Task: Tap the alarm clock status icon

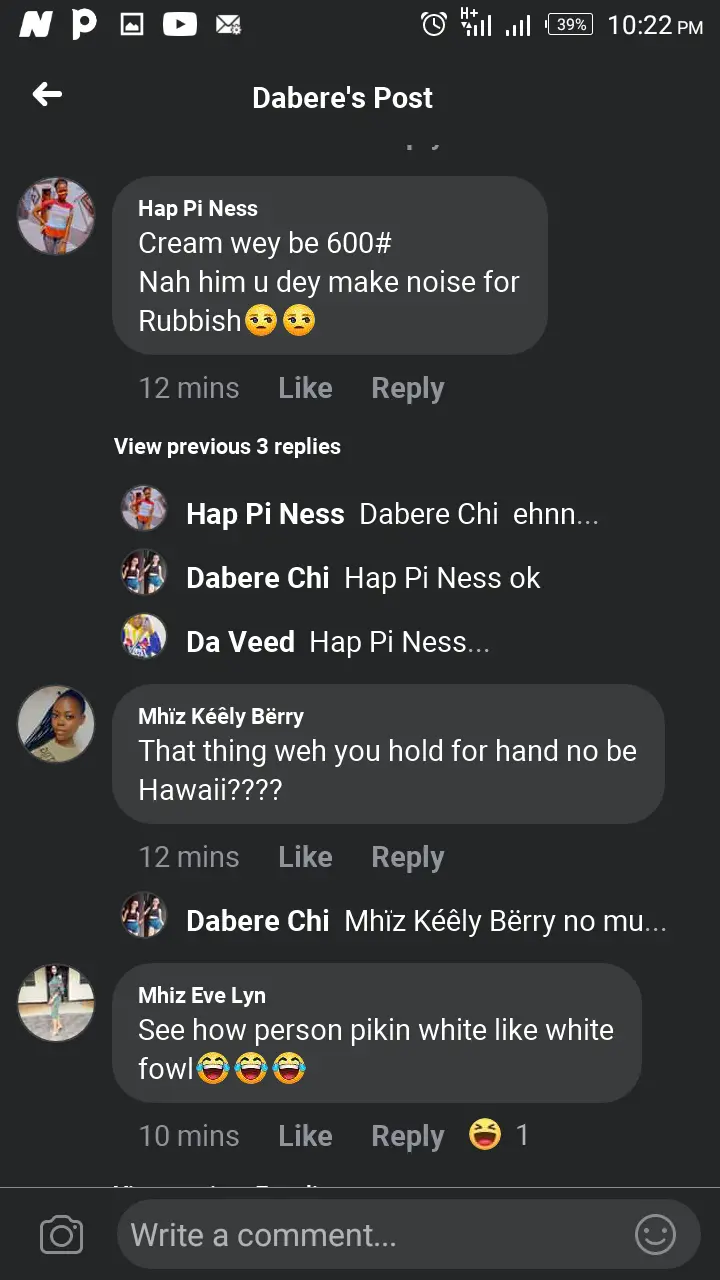Action: tap(434, 25)
